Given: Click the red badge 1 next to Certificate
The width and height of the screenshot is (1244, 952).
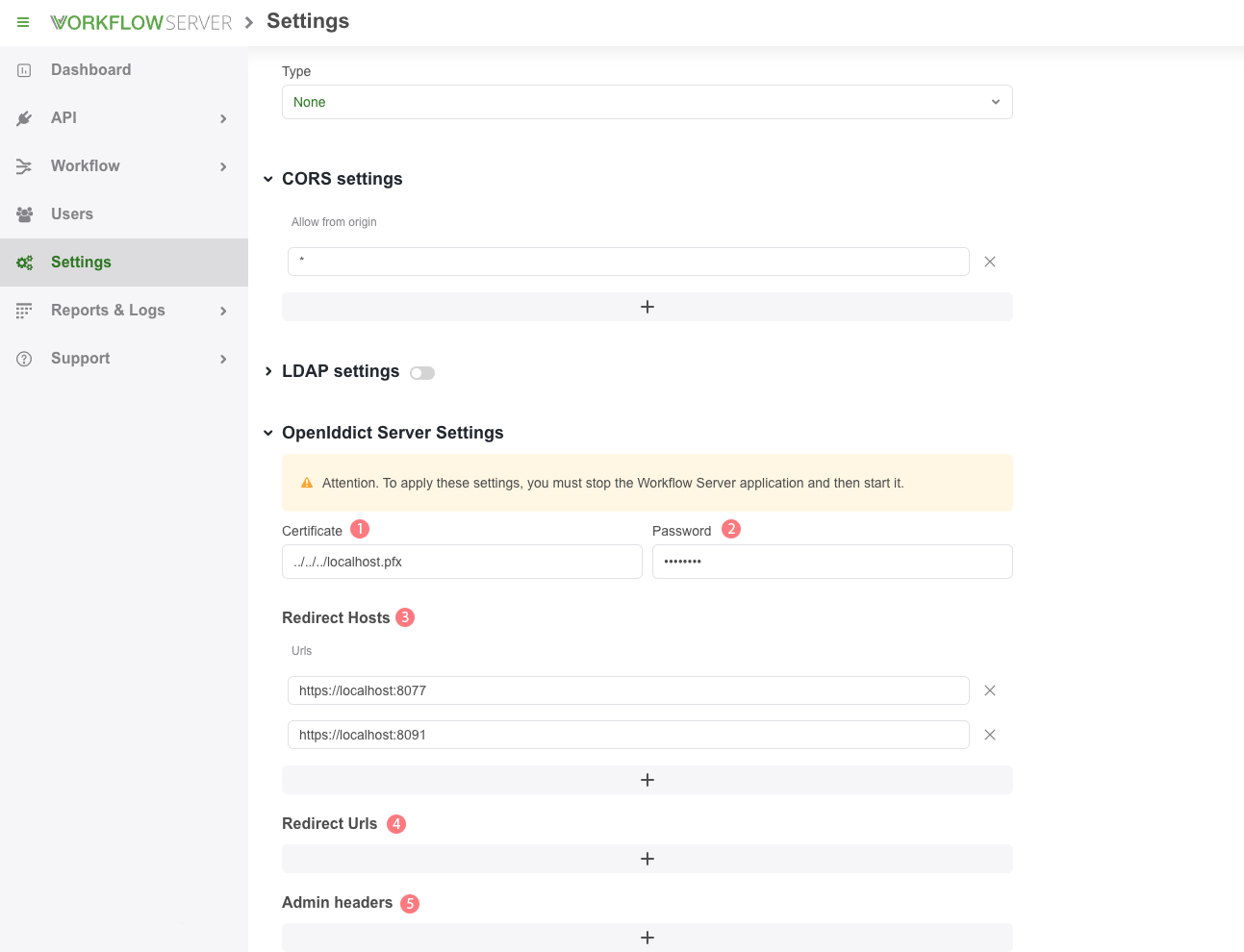Looking at the screenshot, I should click(360, 529).
